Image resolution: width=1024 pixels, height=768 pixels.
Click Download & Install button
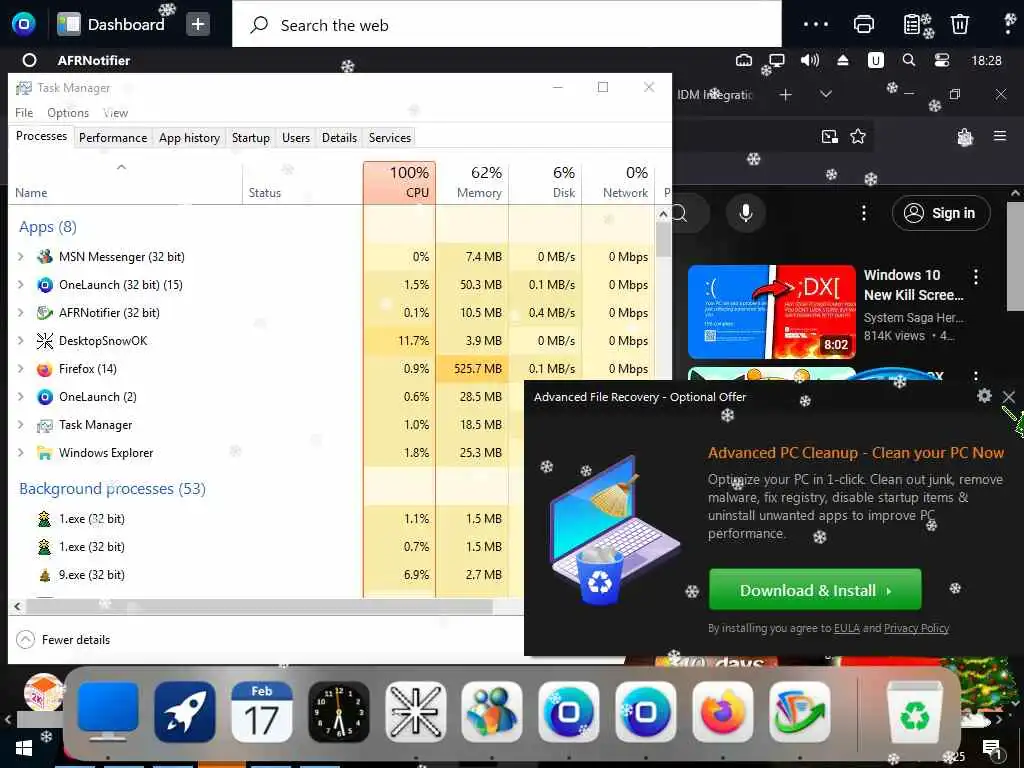[x=815, y=590]
